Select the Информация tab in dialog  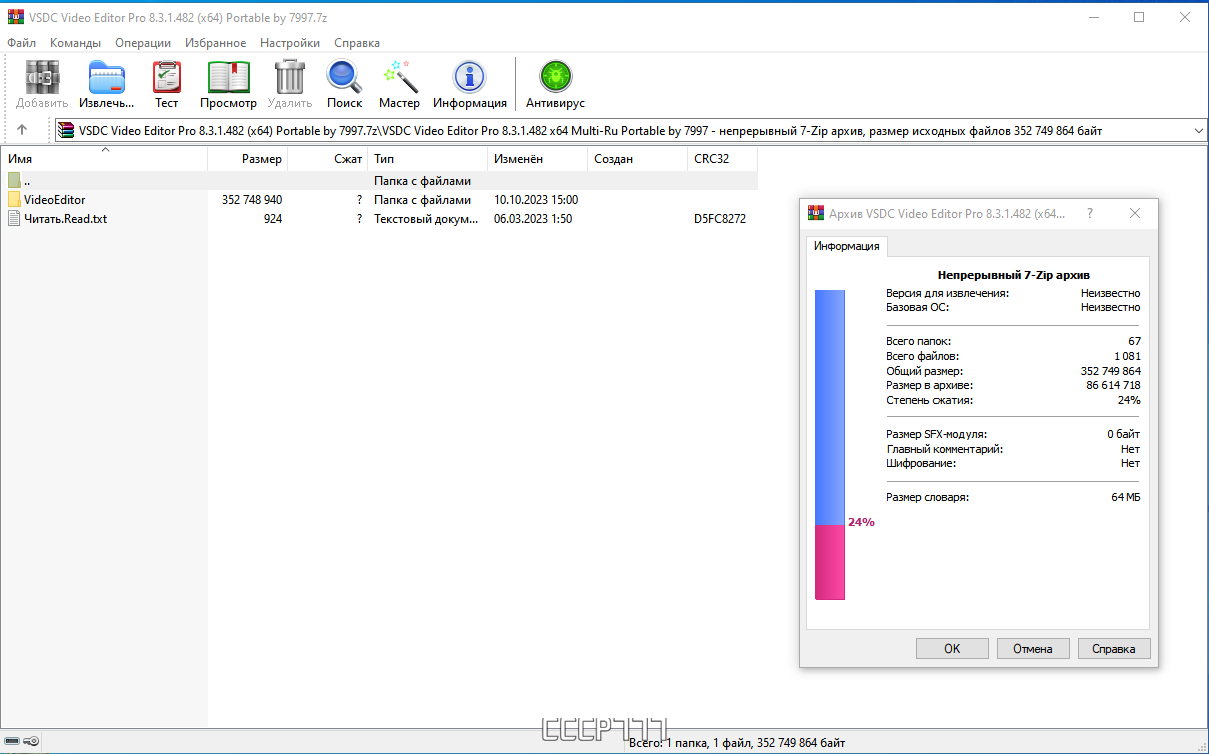pyautogui.click(x=846, y=246)
